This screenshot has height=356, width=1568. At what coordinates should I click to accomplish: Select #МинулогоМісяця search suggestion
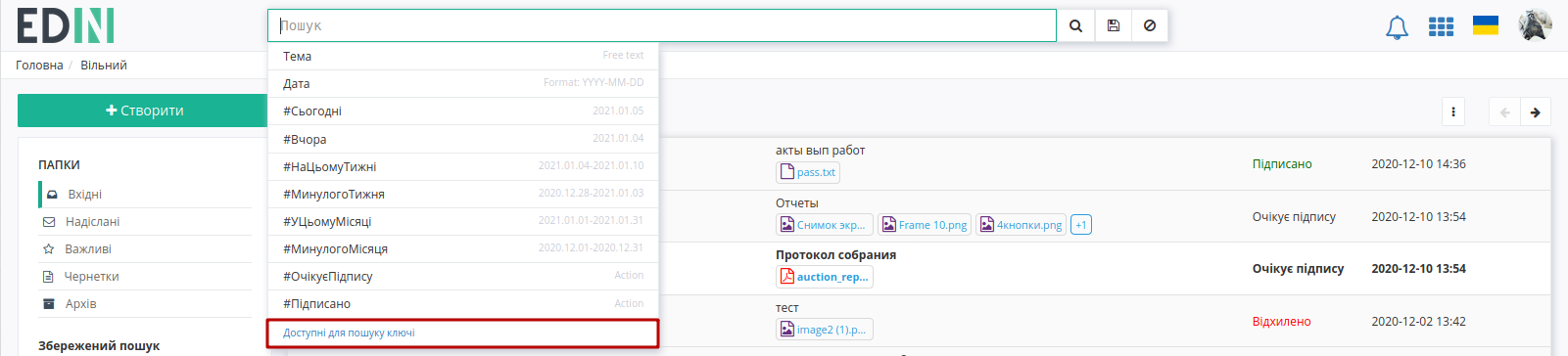pyautogui.click(x=463, y=248)
